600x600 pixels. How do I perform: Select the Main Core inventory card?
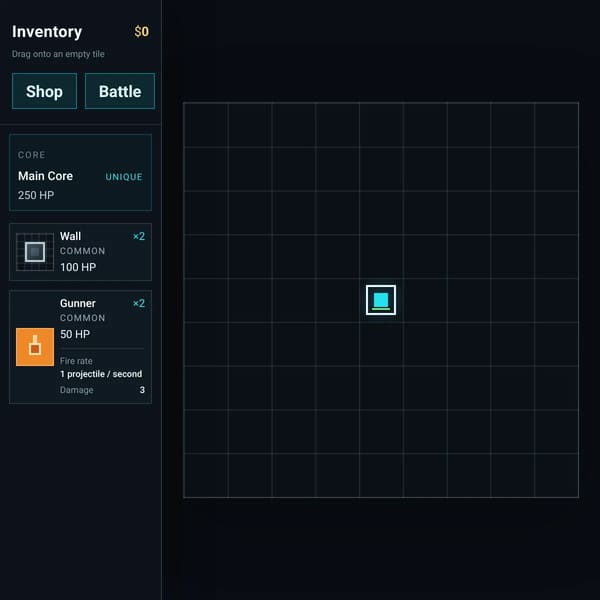(x=80, y=172)
